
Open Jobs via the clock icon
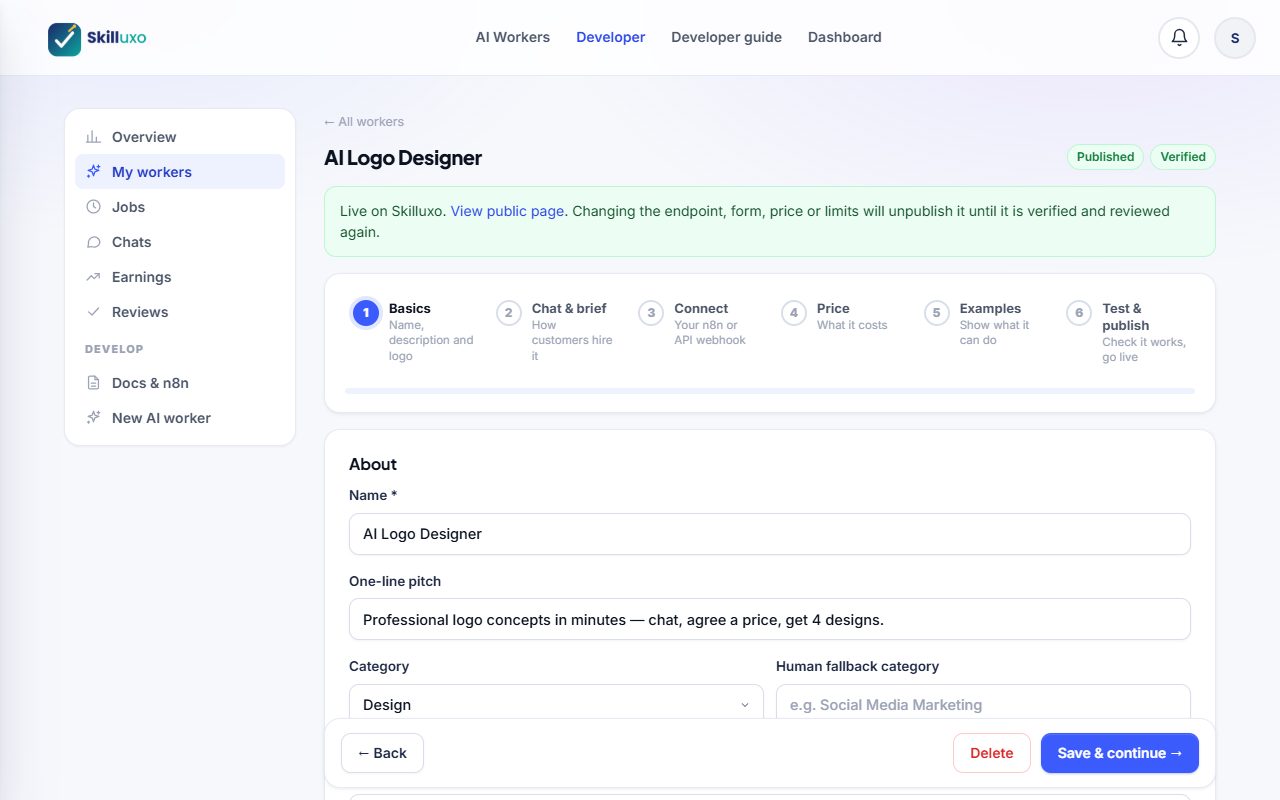(x=93, y=207)
